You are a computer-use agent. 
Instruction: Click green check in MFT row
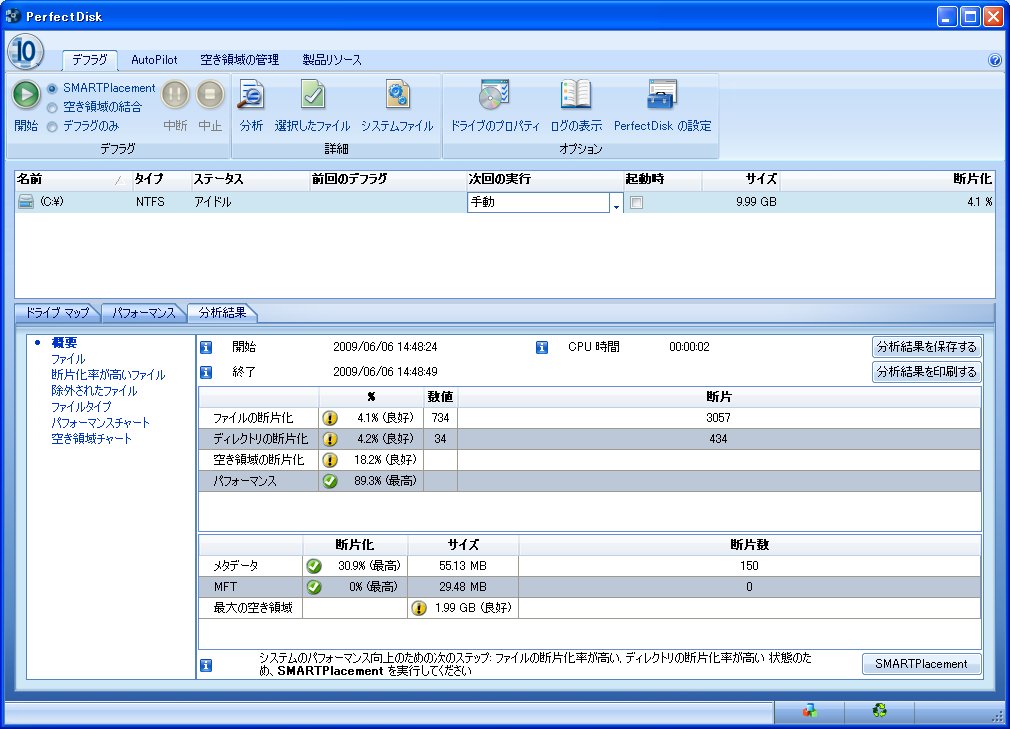(x=314, y=587)
